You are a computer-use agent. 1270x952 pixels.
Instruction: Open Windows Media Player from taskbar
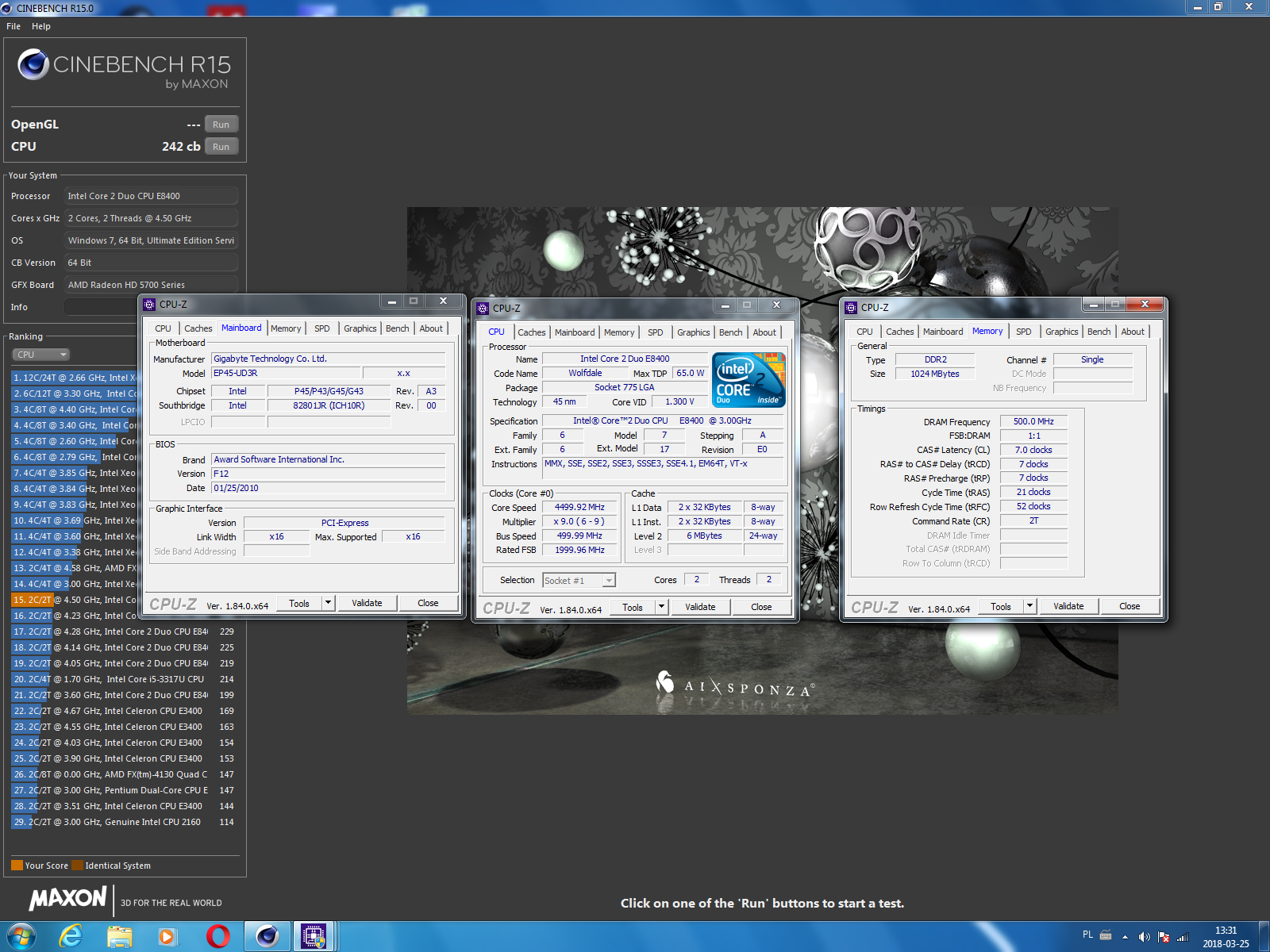[167, 937]
